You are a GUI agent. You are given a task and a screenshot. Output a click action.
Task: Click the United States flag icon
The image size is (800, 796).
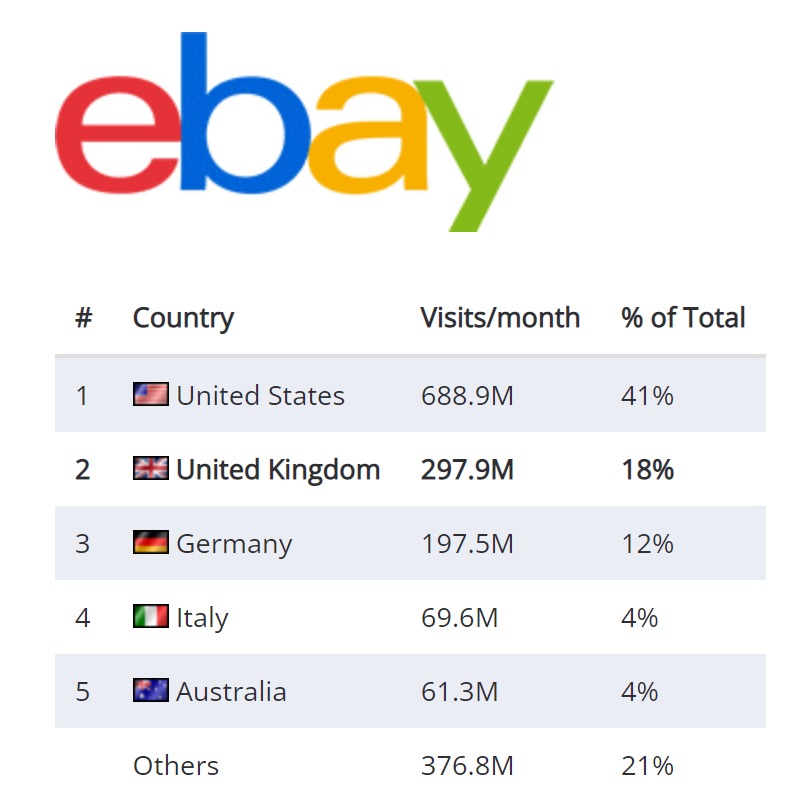[151, 394]
